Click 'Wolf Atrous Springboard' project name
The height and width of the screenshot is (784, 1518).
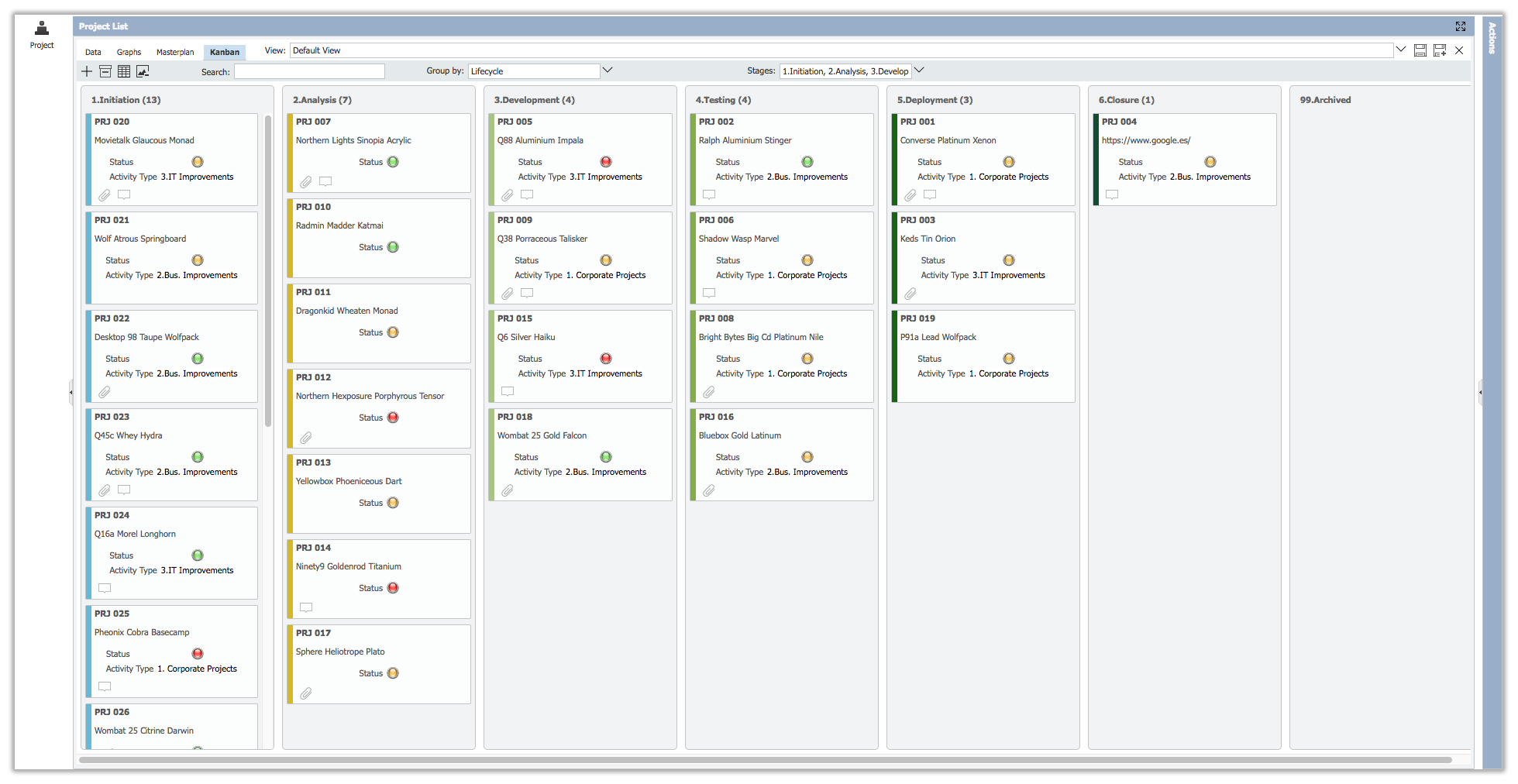tap(140, 239)
